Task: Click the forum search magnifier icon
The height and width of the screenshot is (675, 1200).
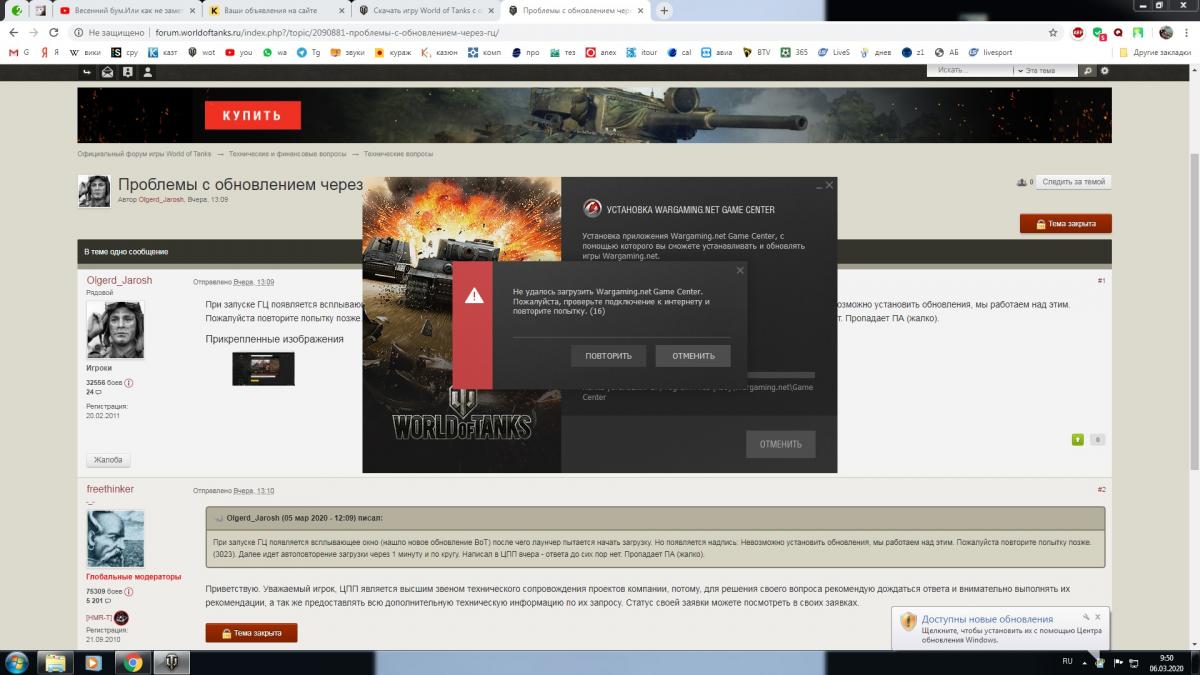Action: 1088,71
